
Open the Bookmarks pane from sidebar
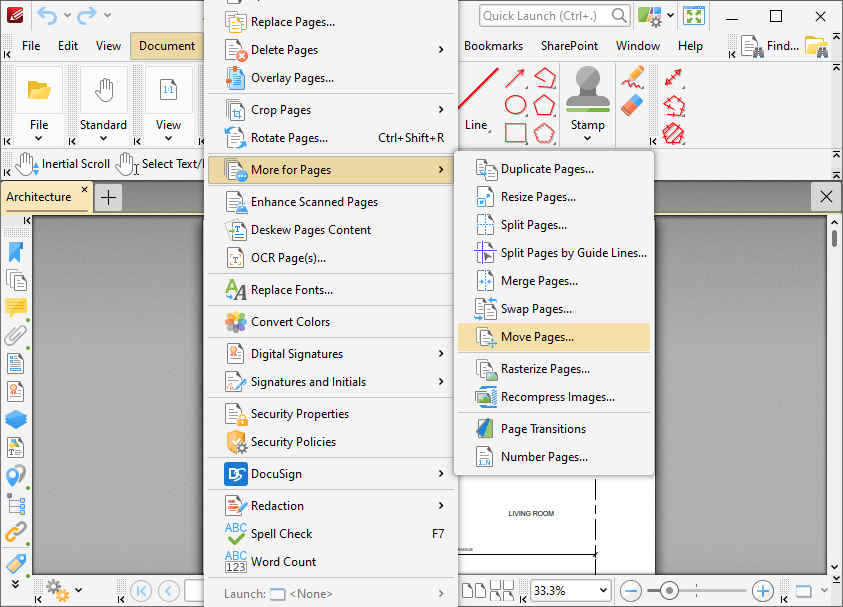(x=16, y=252)
